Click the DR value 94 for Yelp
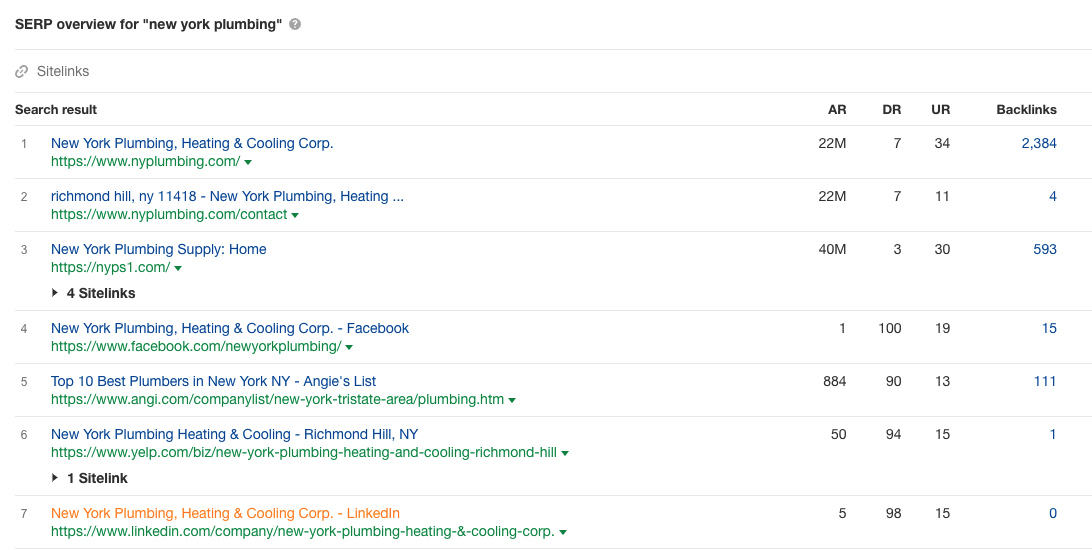The width and height of the screenshot is (1092, 550). pos(893,434)
